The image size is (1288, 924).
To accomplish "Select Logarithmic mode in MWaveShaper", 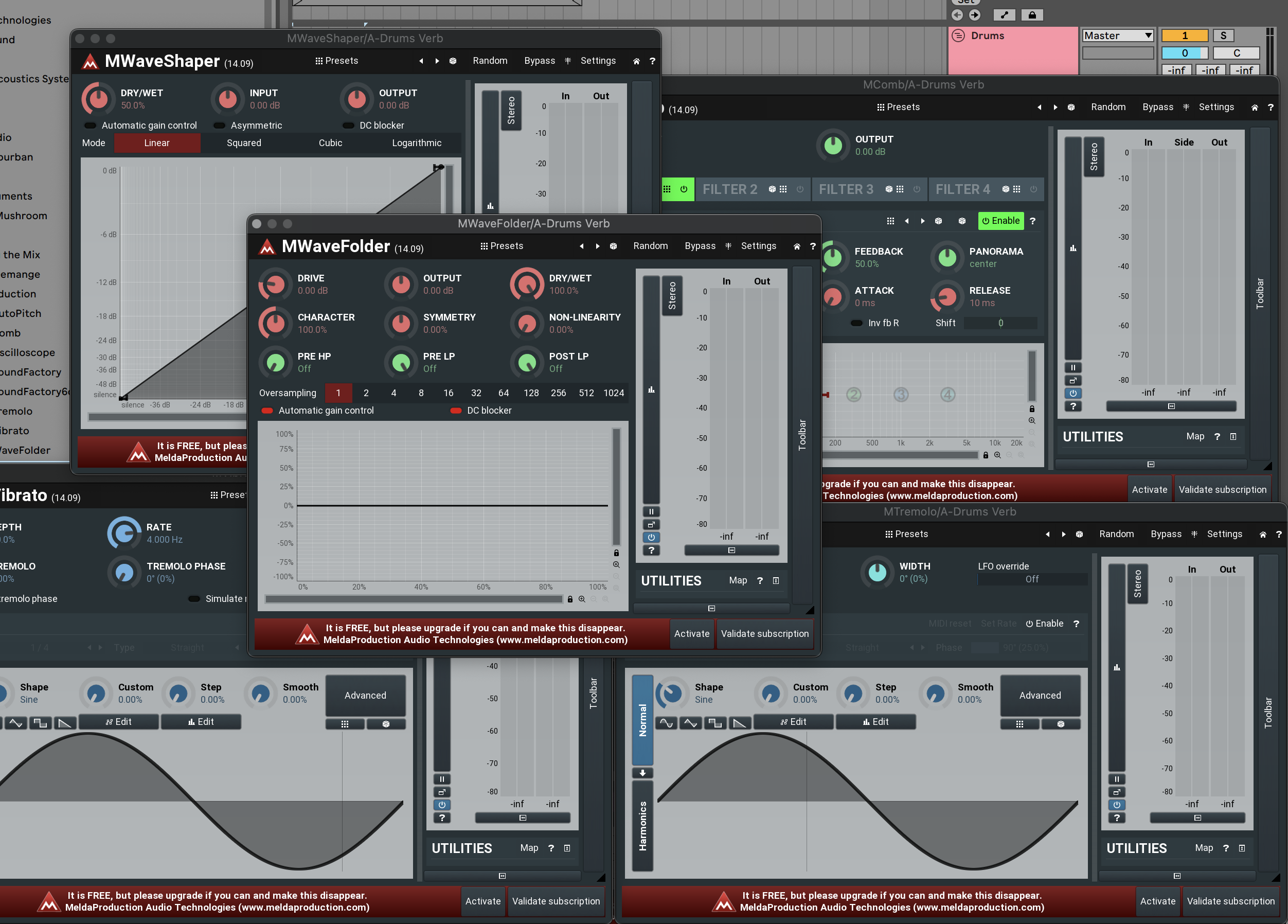I will coord(417,143).
